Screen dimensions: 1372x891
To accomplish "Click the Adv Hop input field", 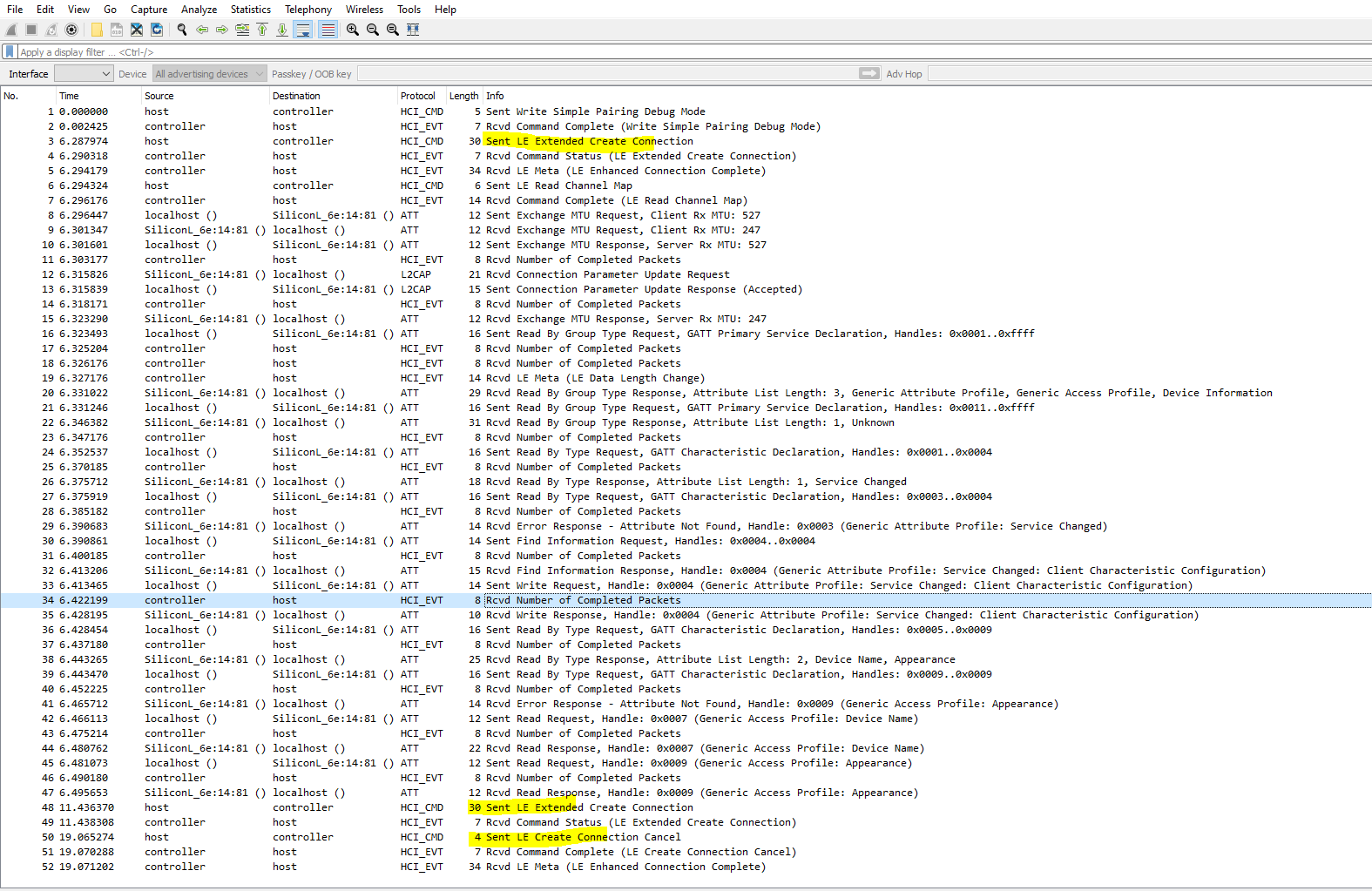I will coord(1148,74).
